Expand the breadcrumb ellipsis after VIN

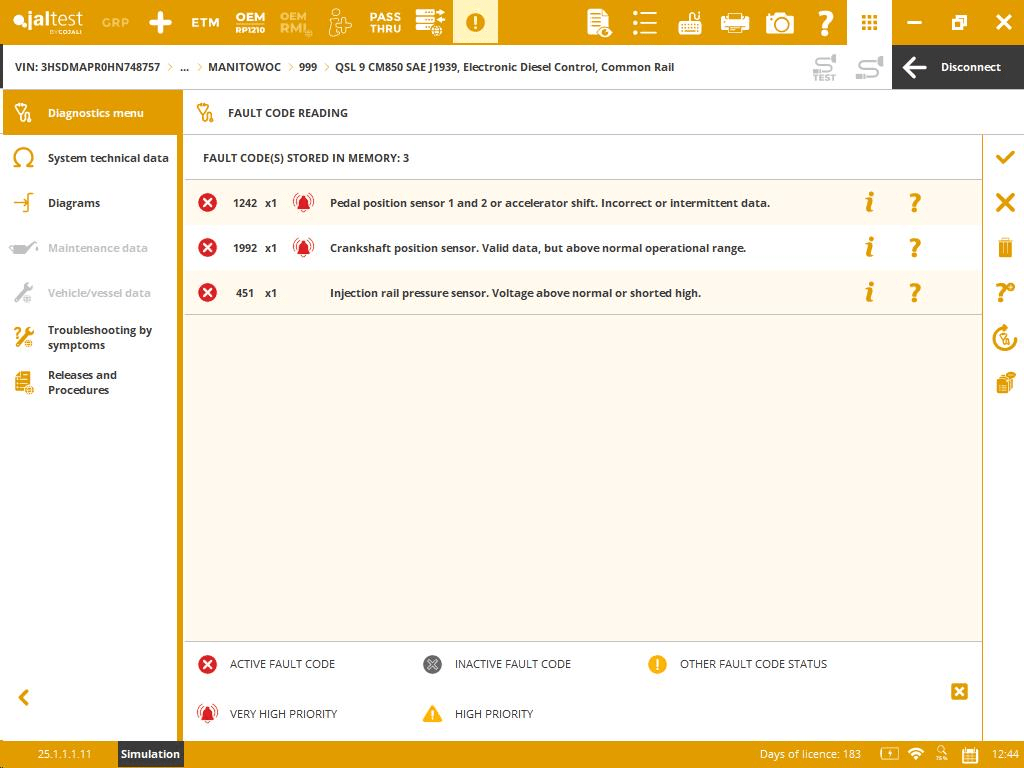(184, 67)
